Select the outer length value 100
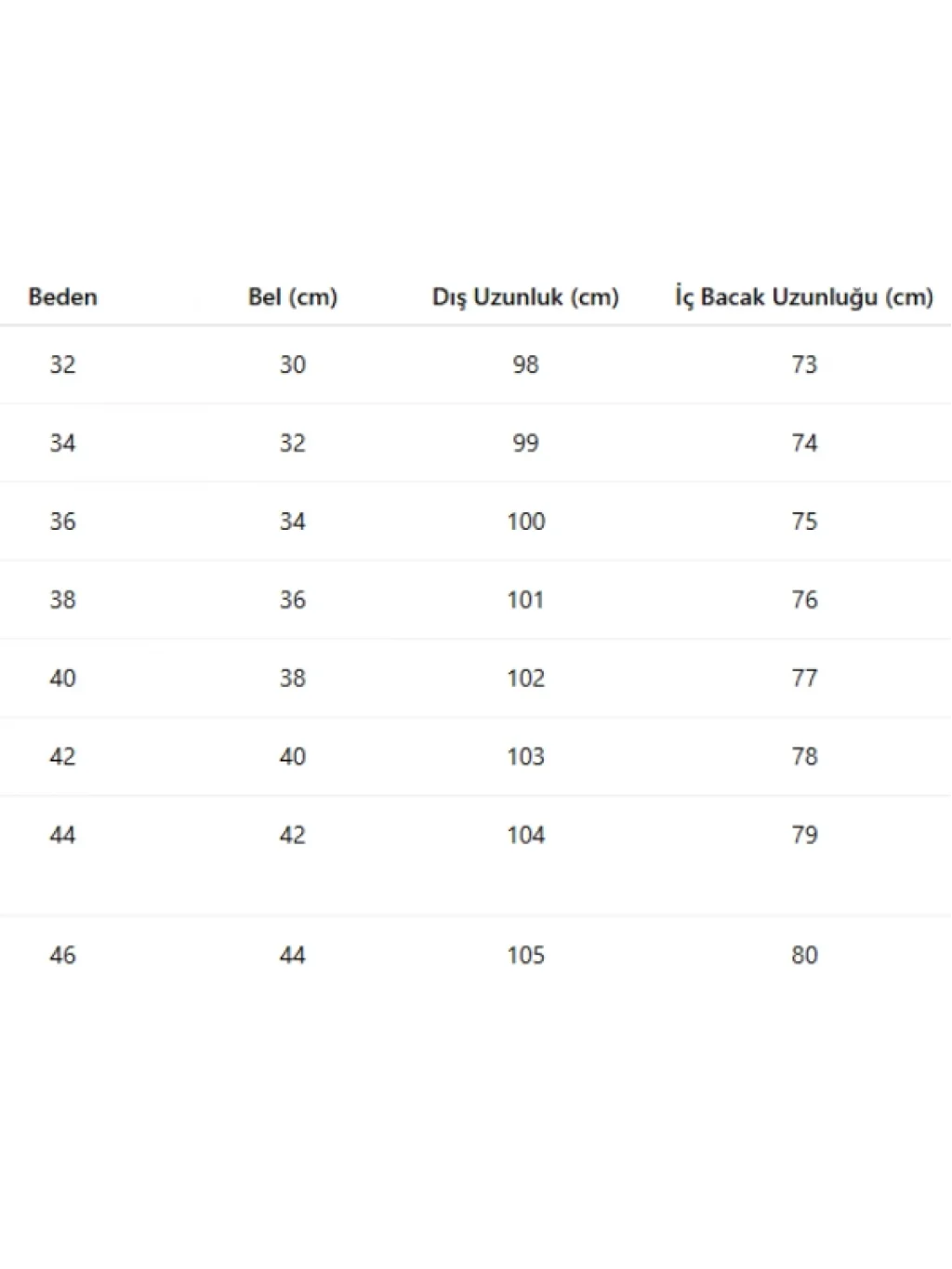952x1269 pixels. click(525, 522)
